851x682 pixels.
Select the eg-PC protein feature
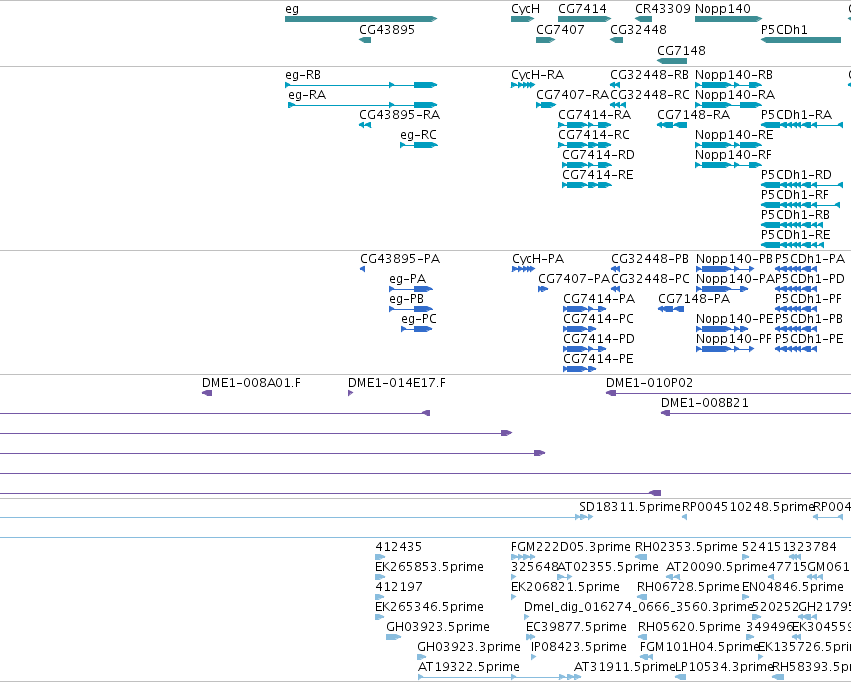coord(417,329)
